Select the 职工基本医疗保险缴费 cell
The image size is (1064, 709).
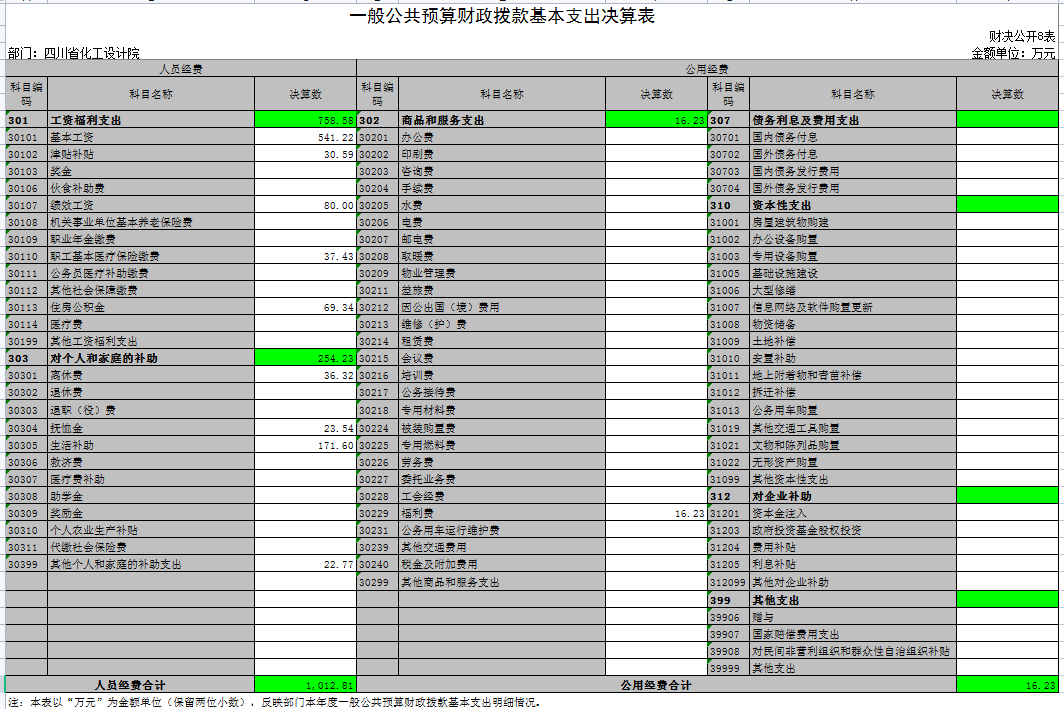point(151,256)
